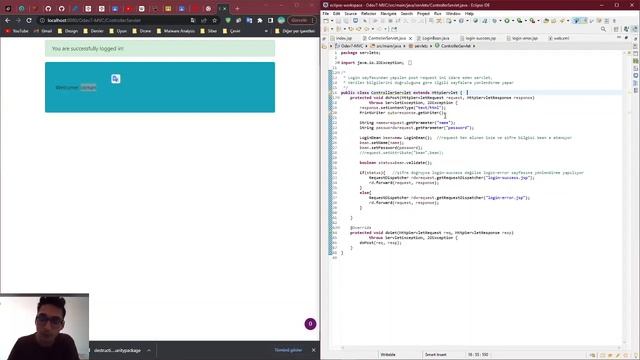Click the Chrome address bar URL
This screenshot has height=360, width=640.
coord(94,20)
